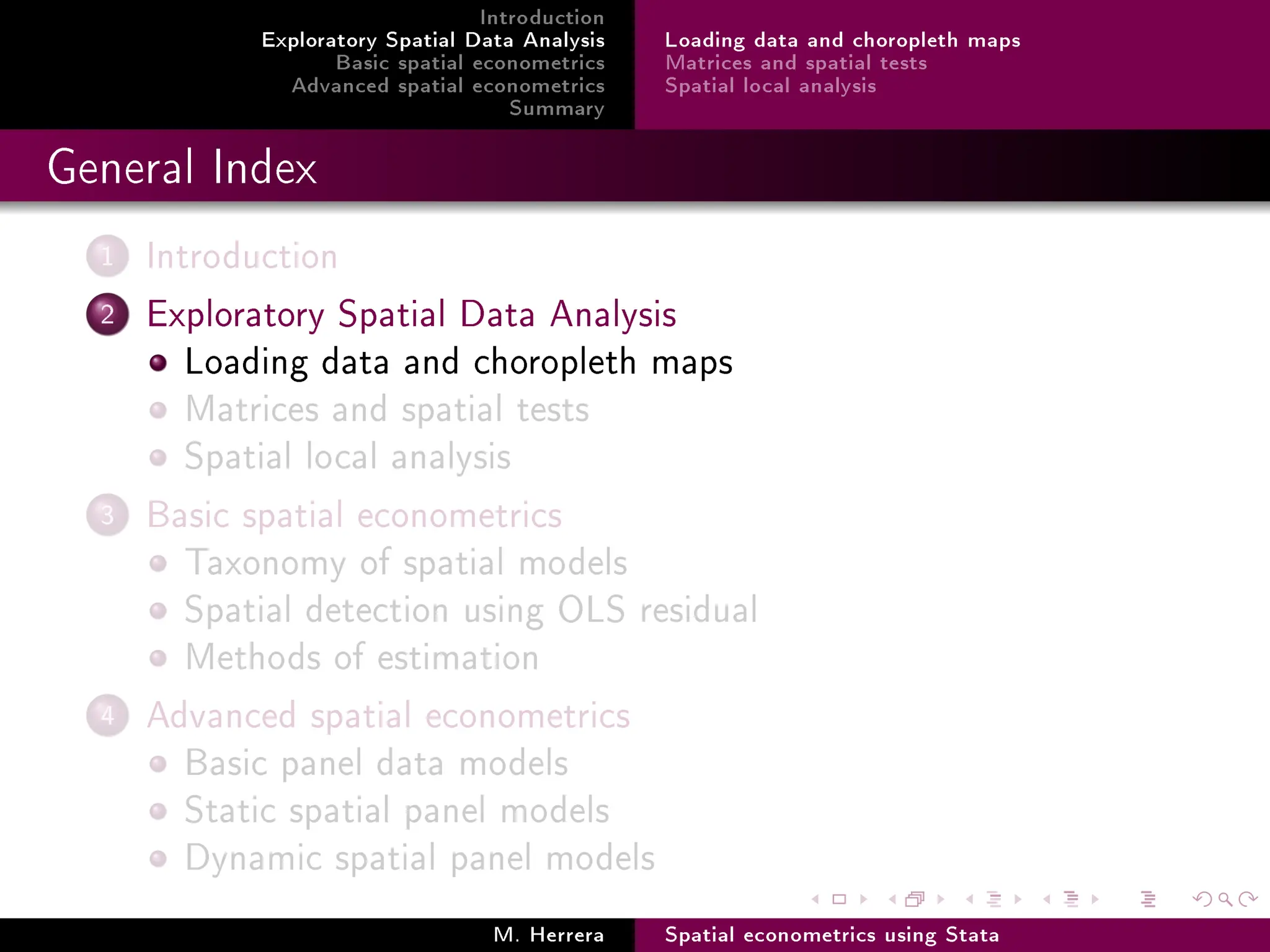Screen dimensions: 1270x952
Task: Go to previous frame arrow
Action: point(892,899)
